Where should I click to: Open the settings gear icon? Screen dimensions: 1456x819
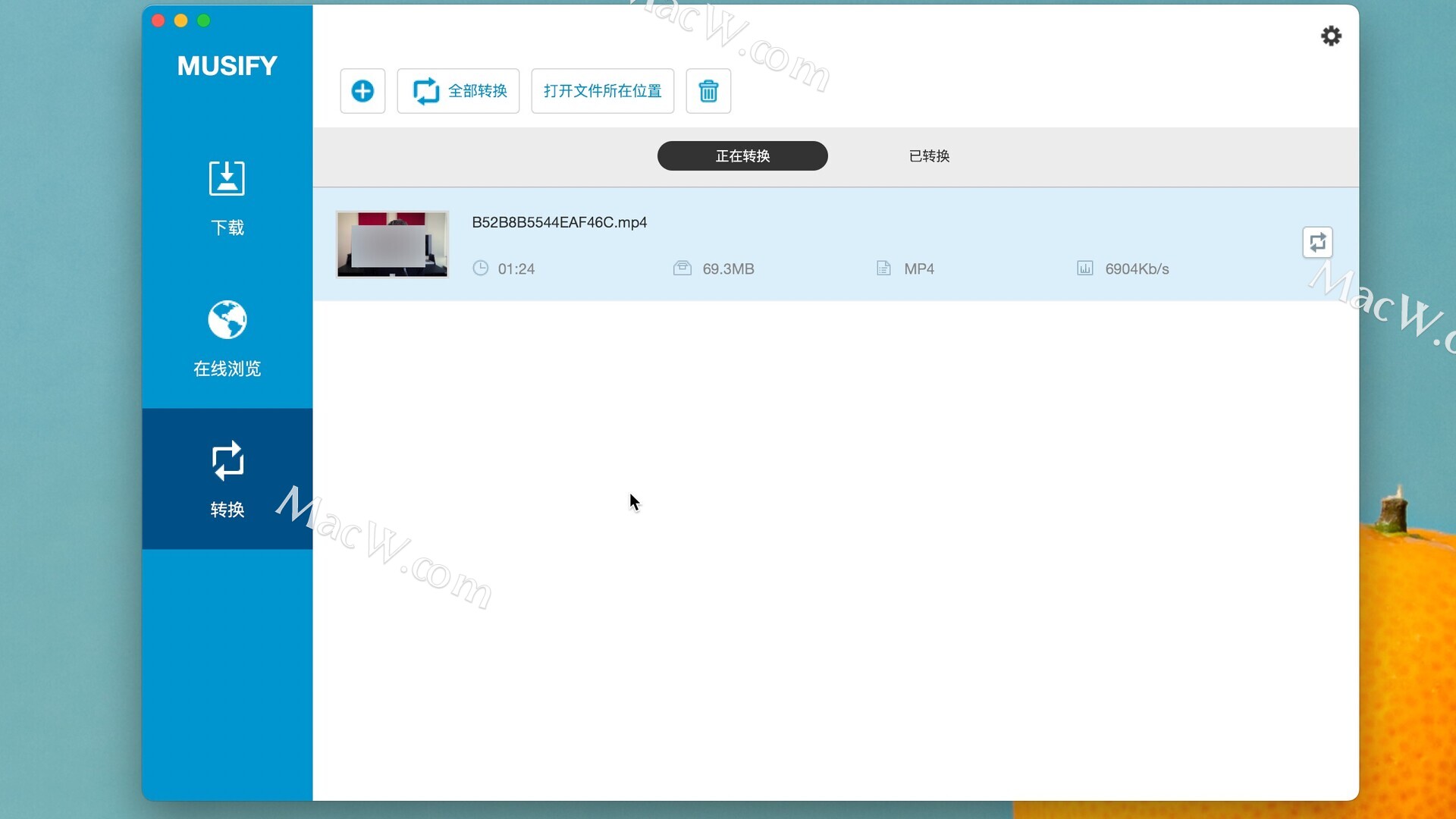tap(1331, 36)
